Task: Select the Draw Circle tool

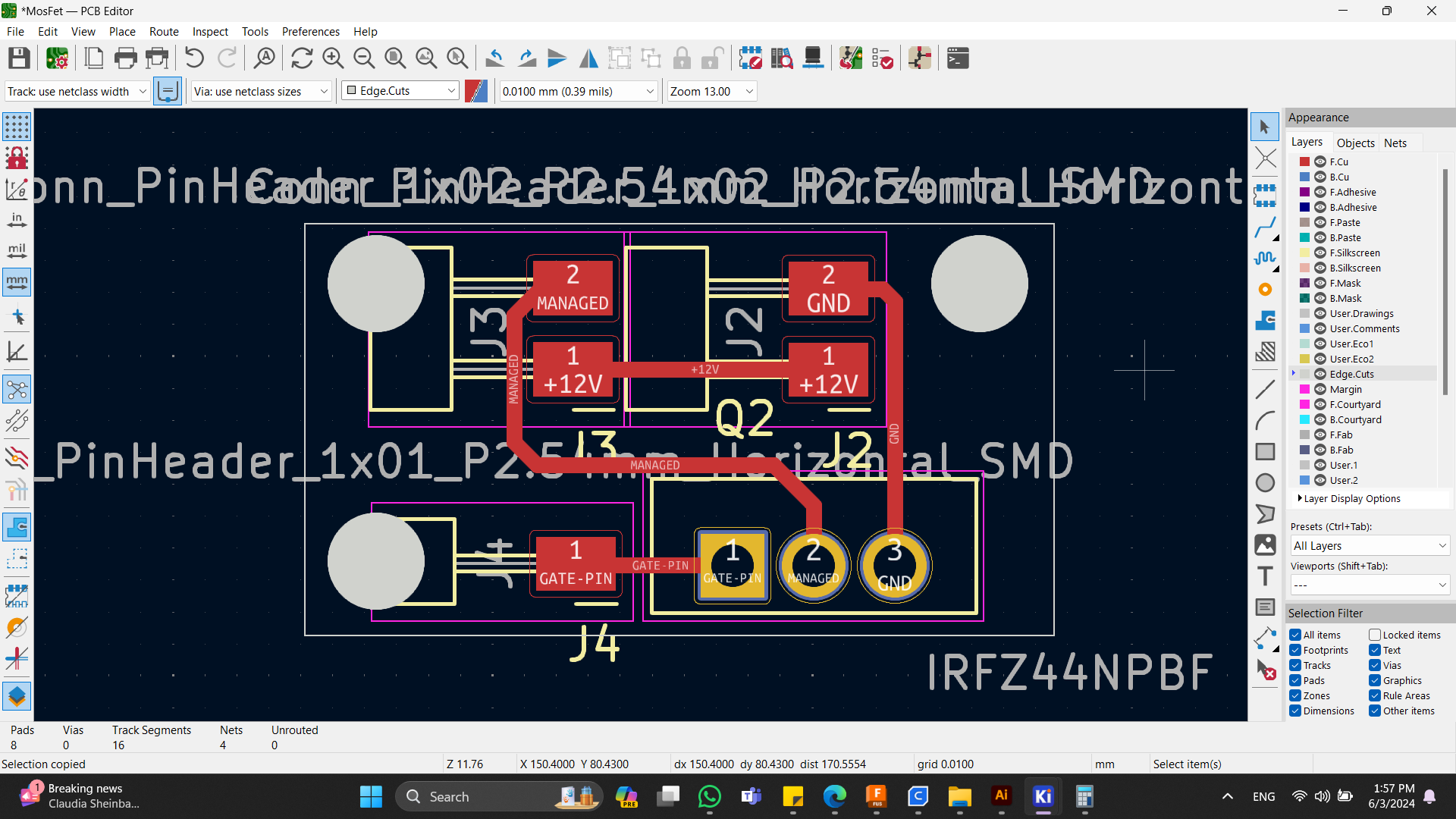Action: click(1265, 483)
